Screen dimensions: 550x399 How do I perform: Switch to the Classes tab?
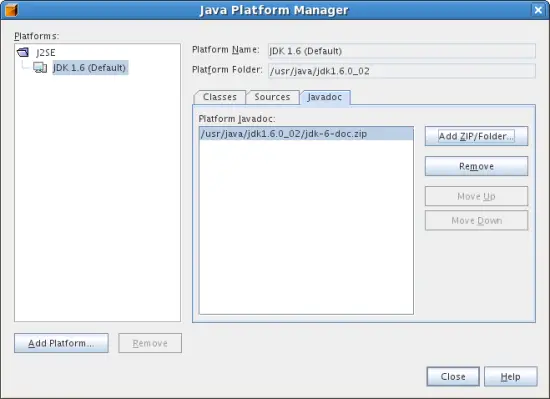[x=220, y=97]
